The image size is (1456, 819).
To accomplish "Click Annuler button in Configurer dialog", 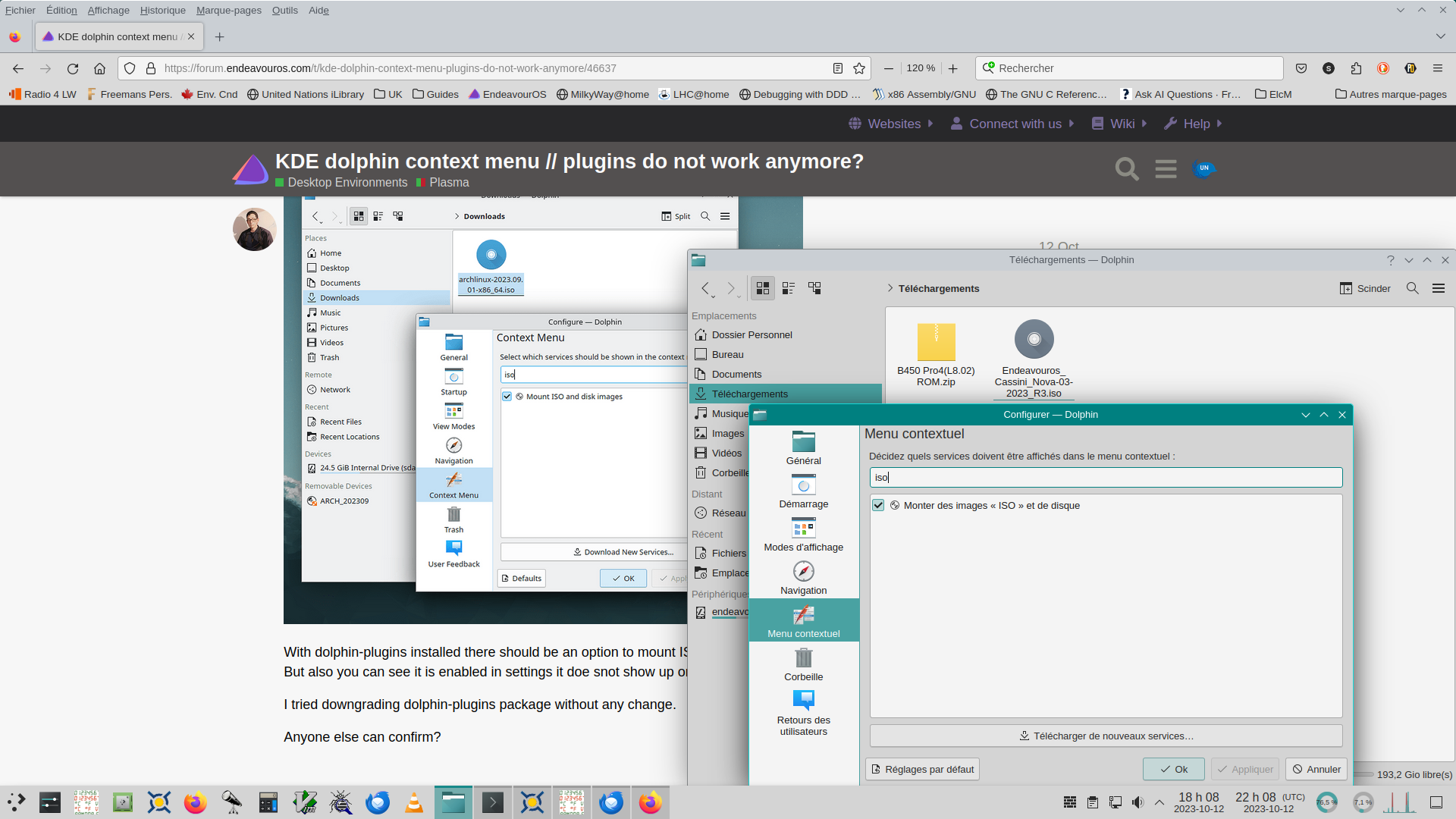I will point(1316,769).
